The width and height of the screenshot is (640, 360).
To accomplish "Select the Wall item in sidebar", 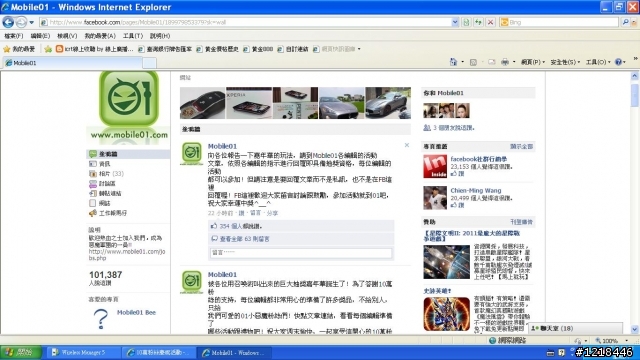I will pos(128,154).
